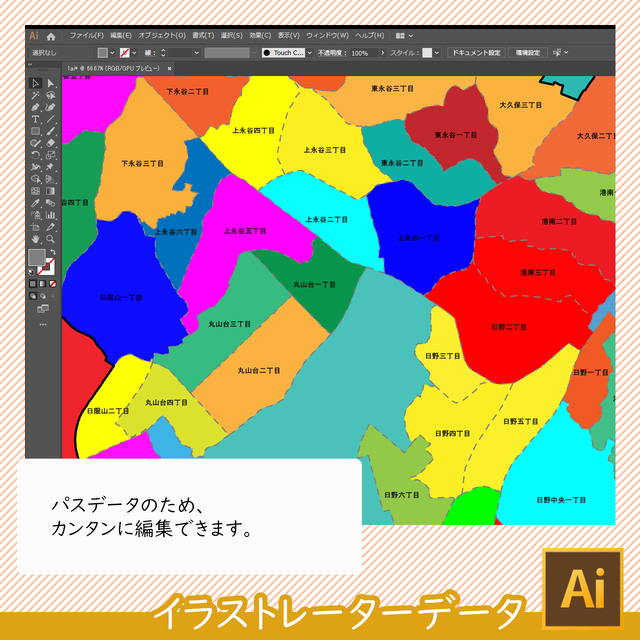Enable Draw Behind mode

tap(43, 296)
